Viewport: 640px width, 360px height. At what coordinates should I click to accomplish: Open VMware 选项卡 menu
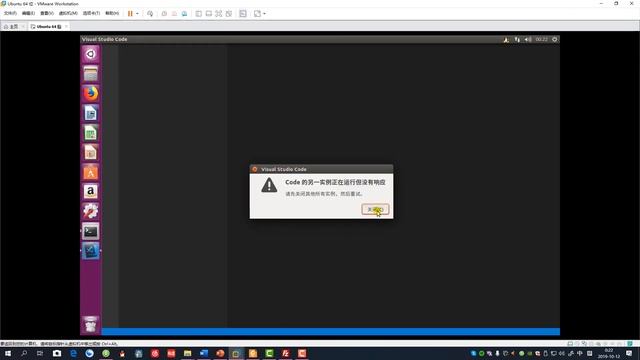point(91,13)
